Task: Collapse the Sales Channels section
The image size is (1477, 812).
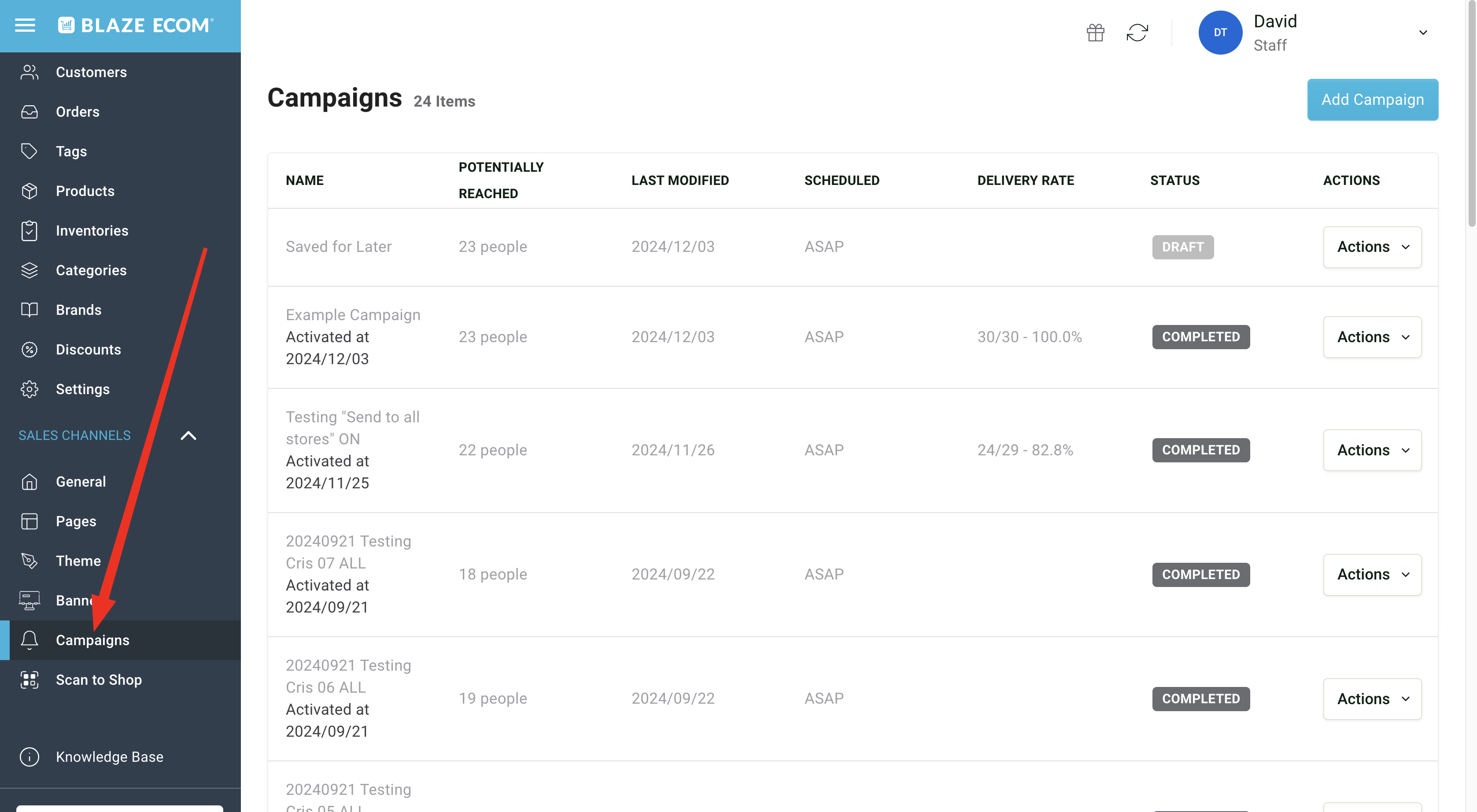Action: [x=188, y=435]
